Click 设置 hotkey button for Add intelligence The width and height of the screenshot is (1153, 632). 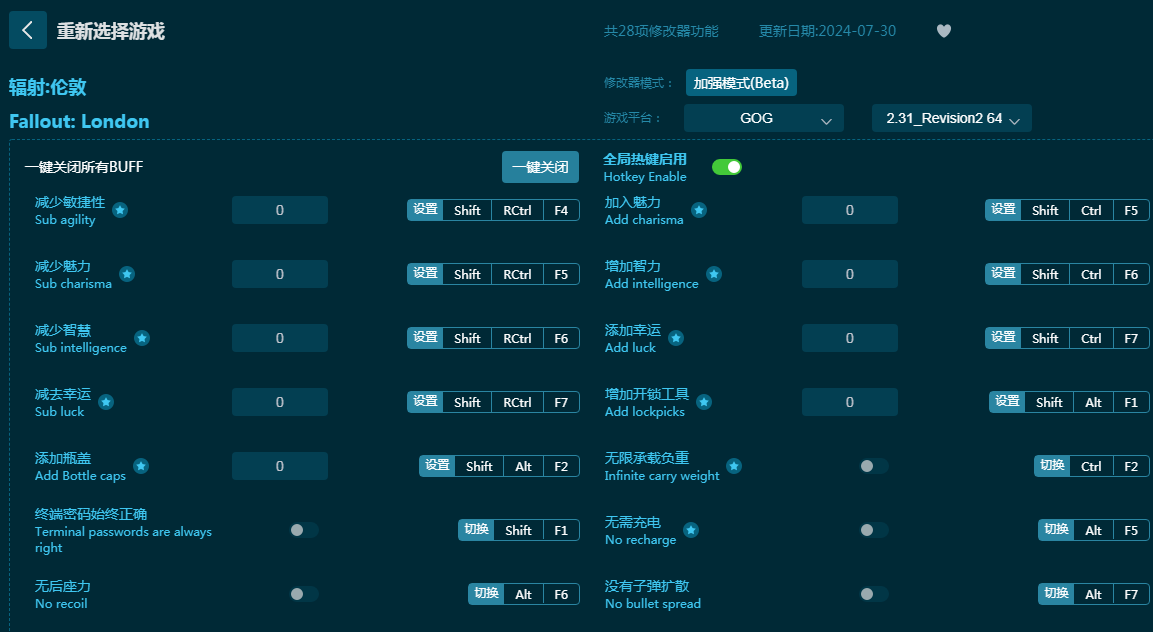[1004, 274]
